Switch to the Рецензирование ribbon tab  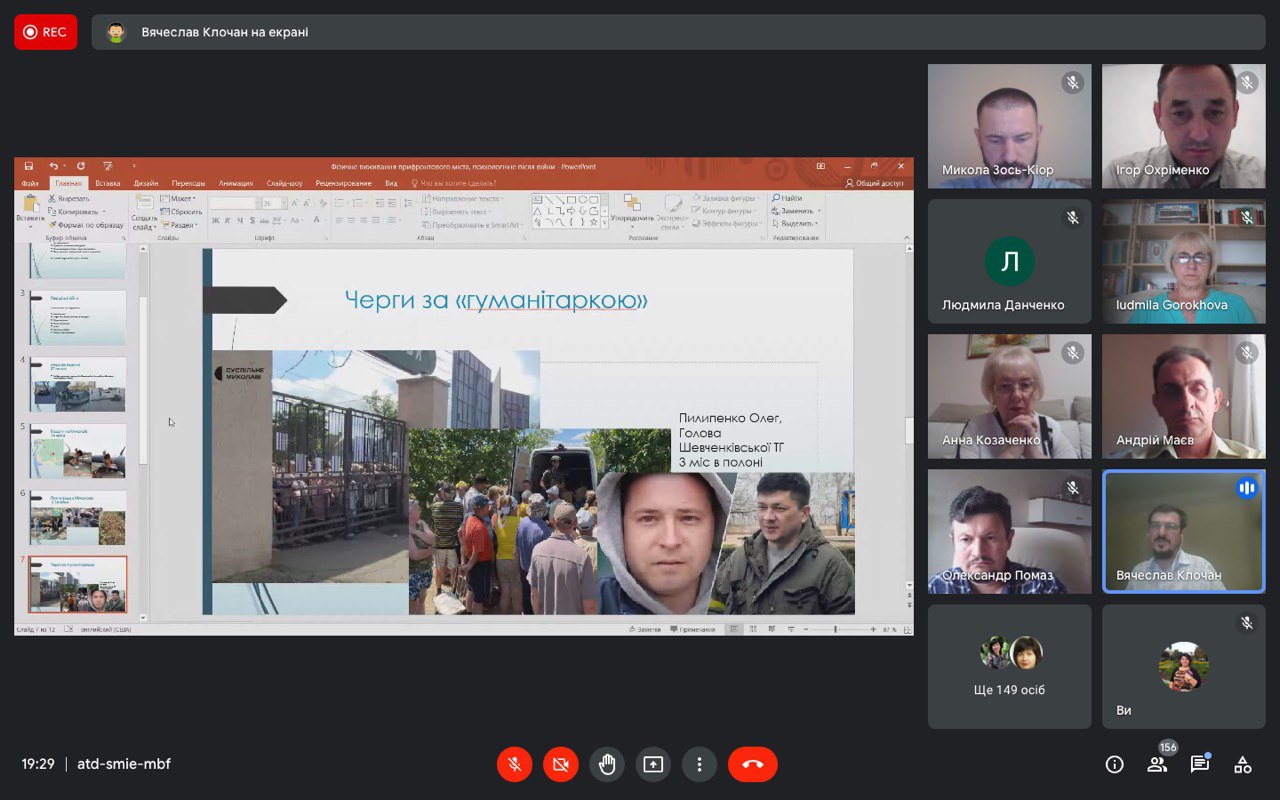(344, 183)
